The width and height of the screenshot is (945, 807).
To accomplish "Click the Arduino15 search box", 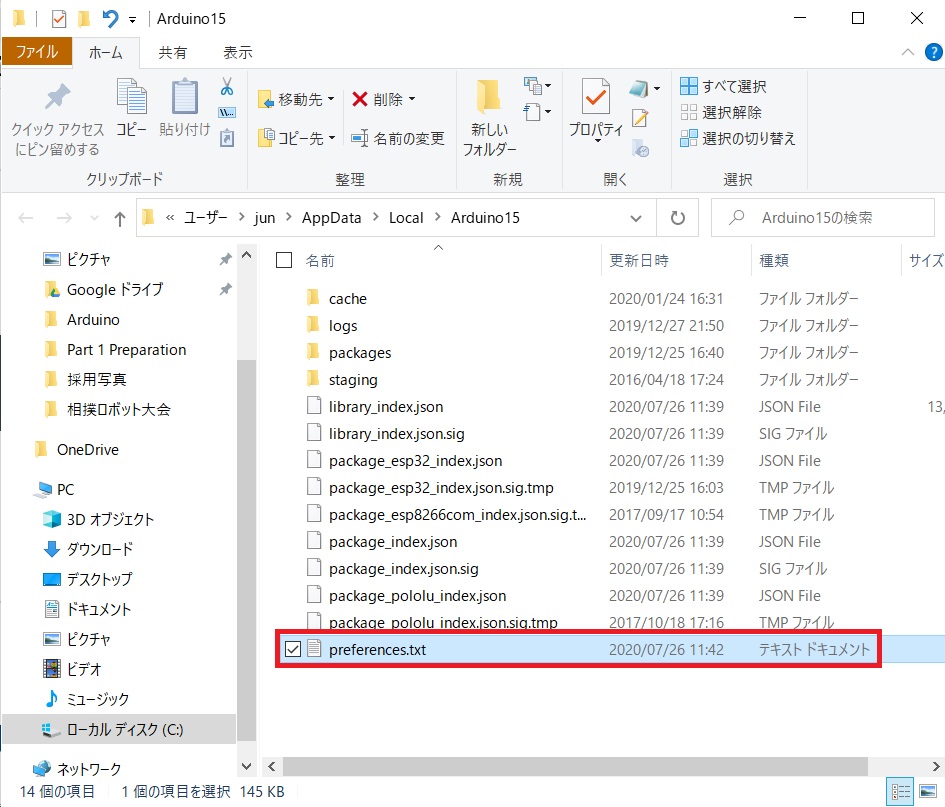I will tap(823, 218).
